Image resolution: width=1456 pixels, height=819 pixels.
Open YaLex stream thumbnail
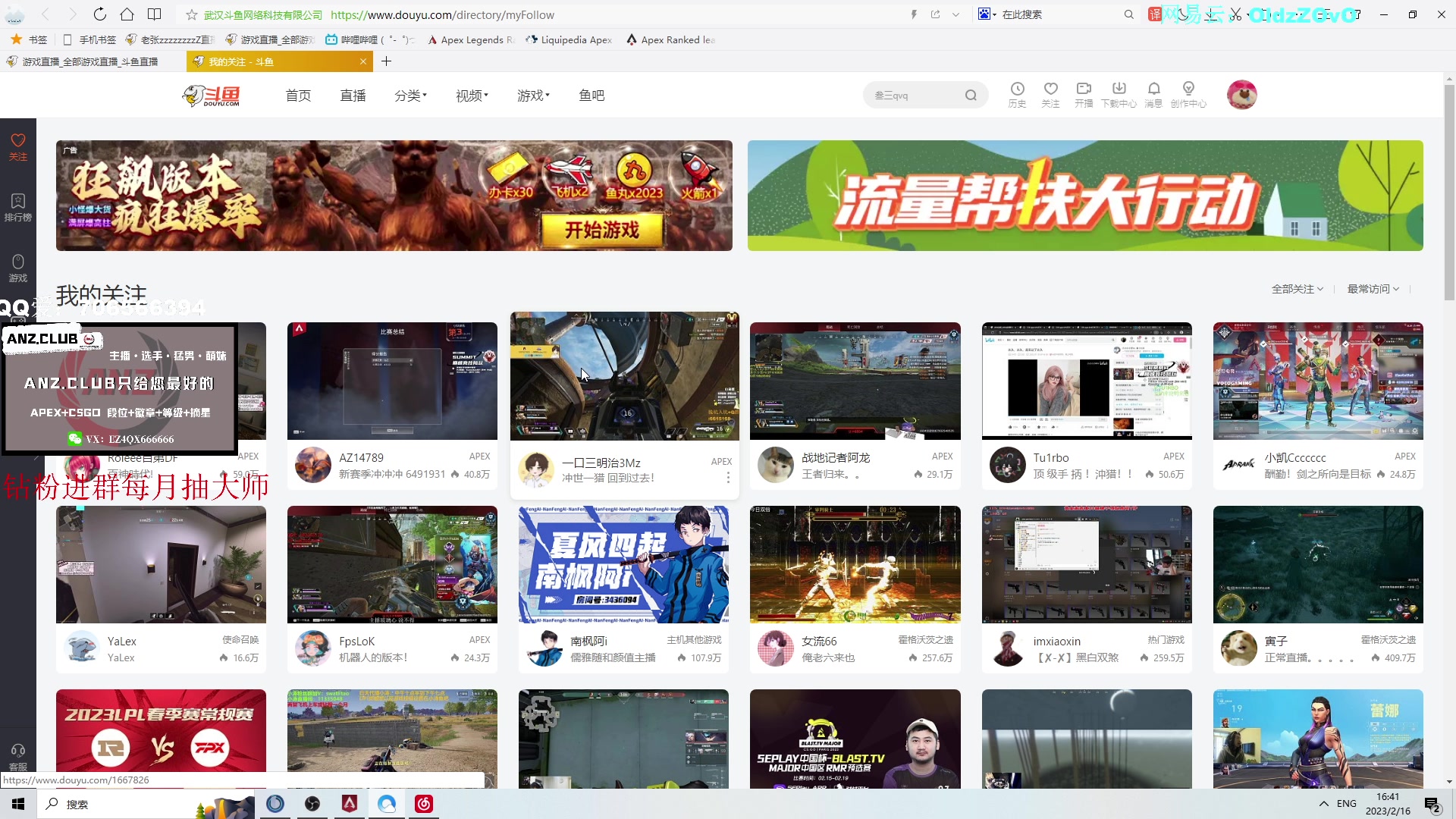click(161, 564)
